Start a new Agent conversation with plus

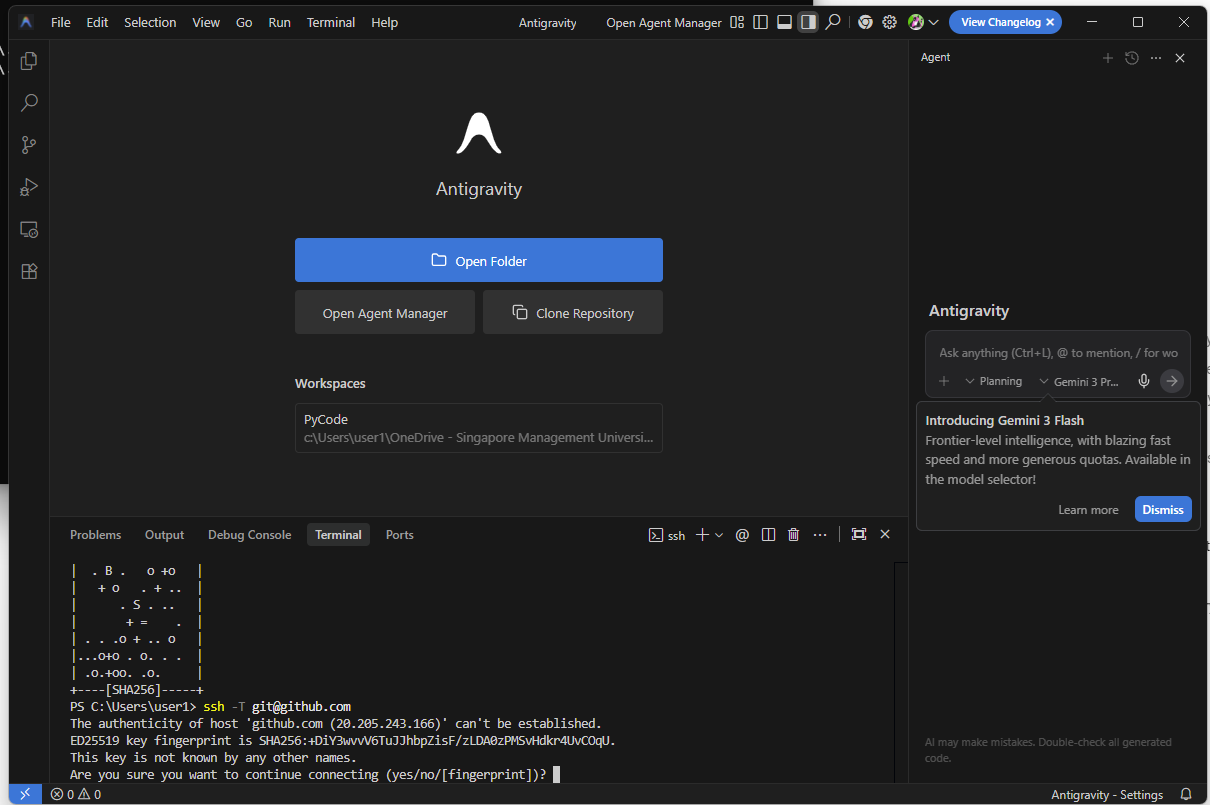point(1107,58)
